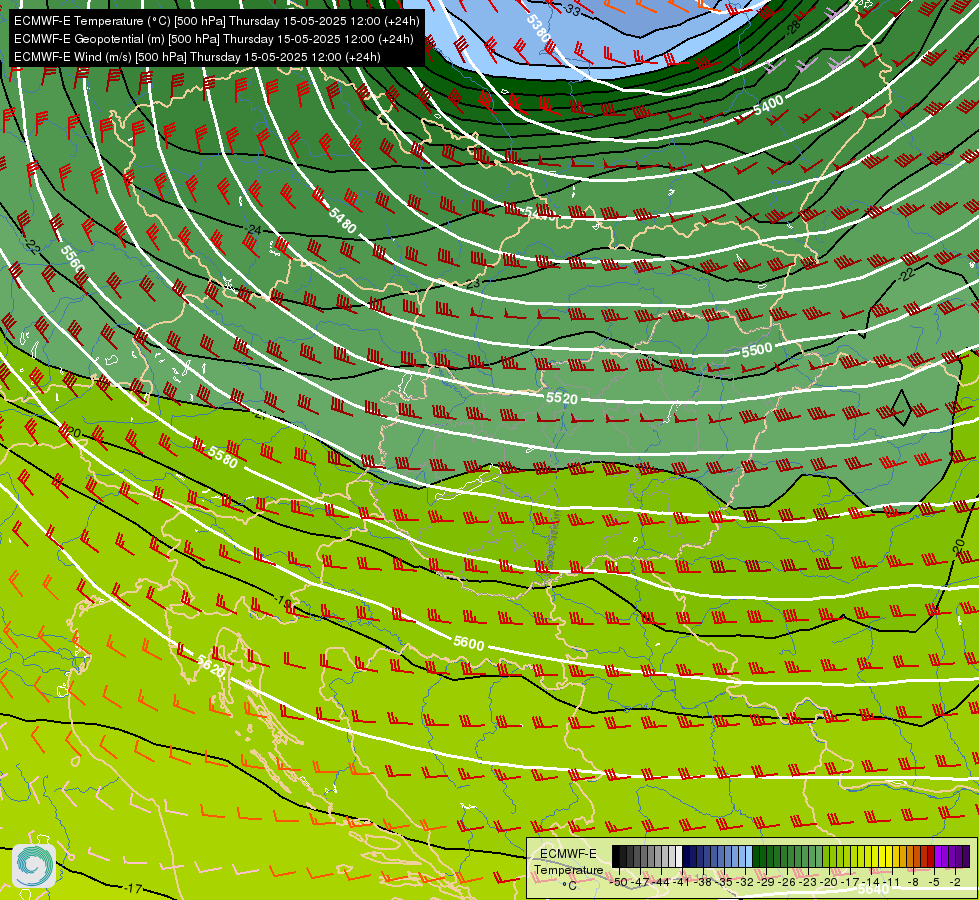Click the legend tick label -44

661,882
